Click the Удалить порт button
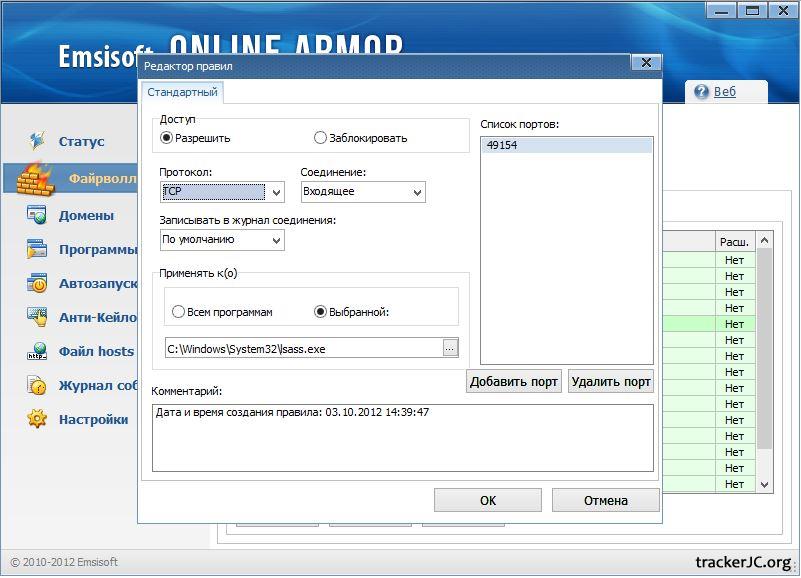Screen dimensions: 801x578 coord(610,382)
